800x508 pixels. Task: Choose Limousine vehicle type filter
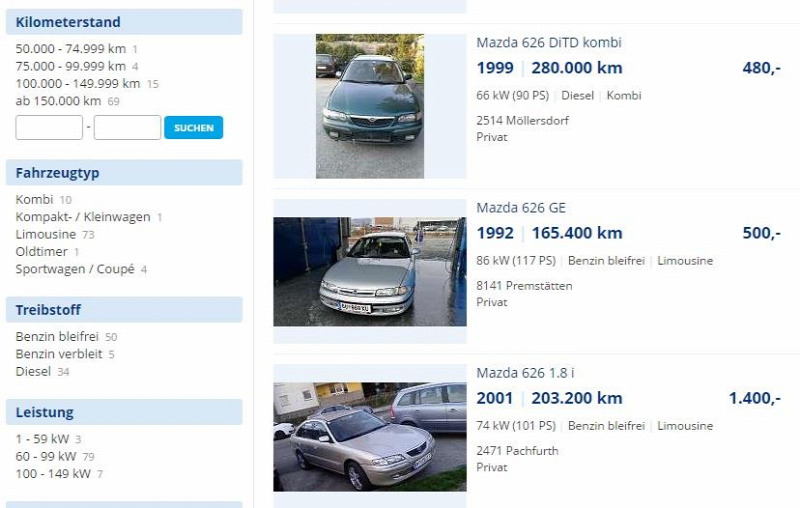point(46,234)
